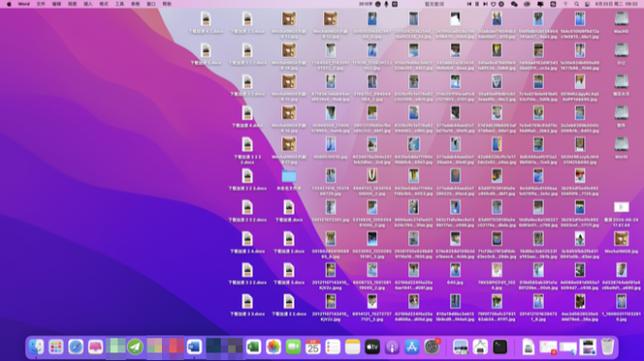Open the Apple menu
Screen dimensions: 644x361
click(9, 4)
